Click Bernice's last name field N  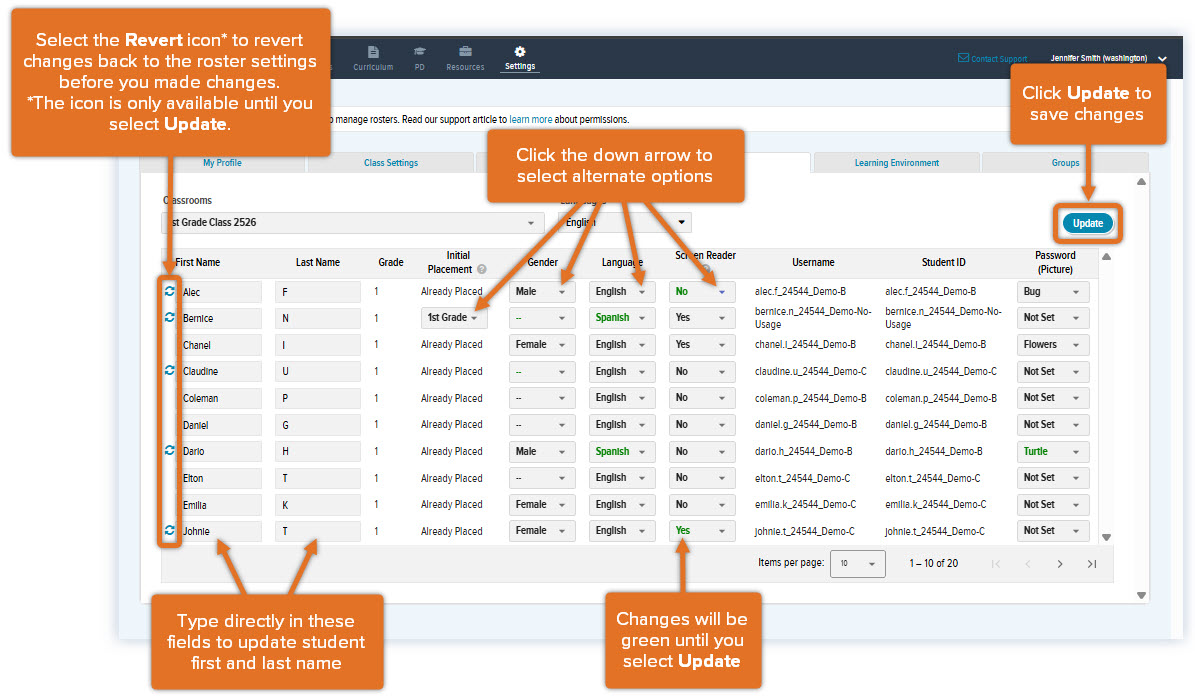coord(317,318)
